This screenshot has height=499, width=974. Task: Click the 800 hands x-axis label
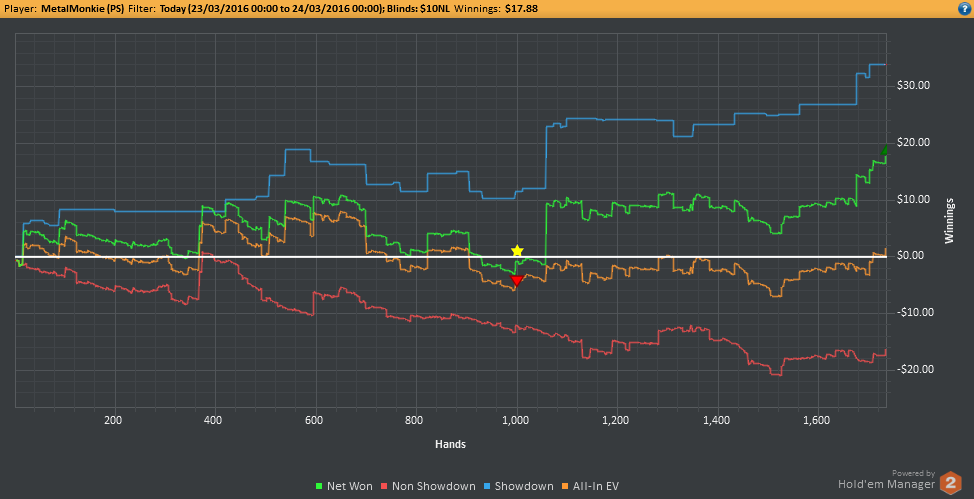[416, 420]
